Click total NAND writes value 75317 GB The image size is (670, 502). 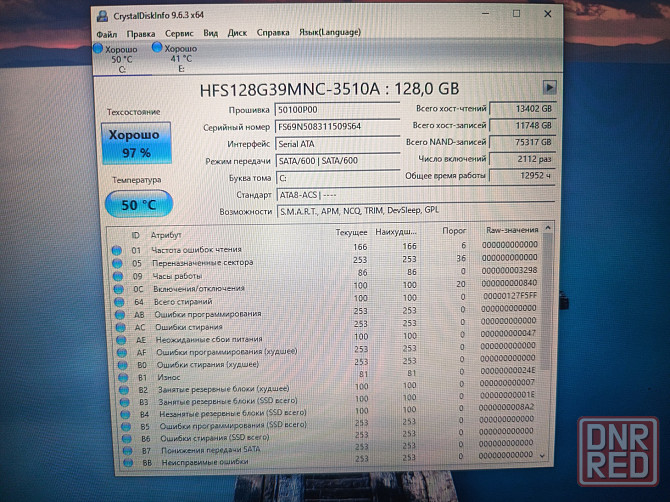click(522, 142)
